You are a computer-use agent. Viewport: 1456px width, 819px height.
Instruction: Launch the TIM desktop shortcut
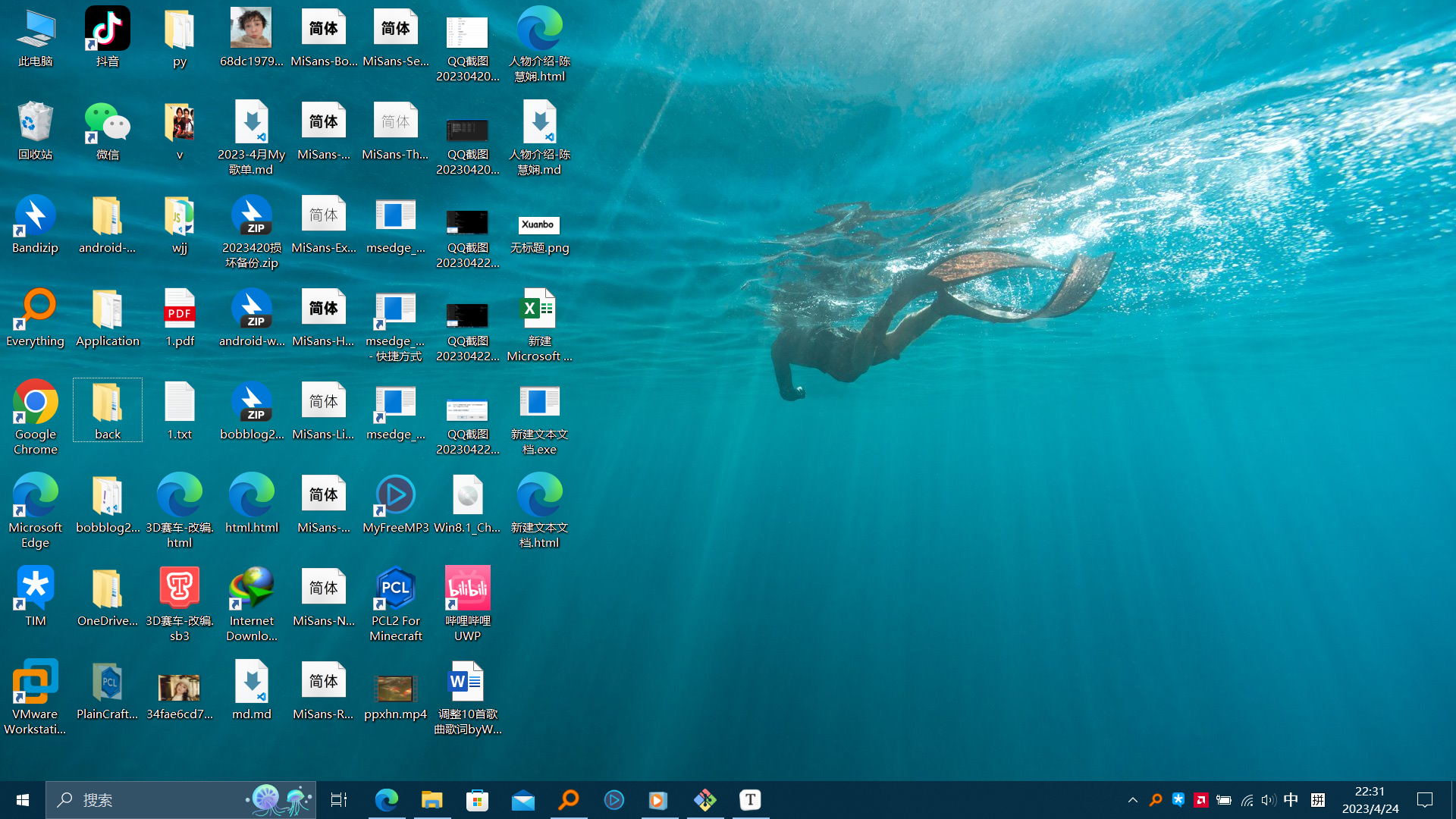pos(36,597)
